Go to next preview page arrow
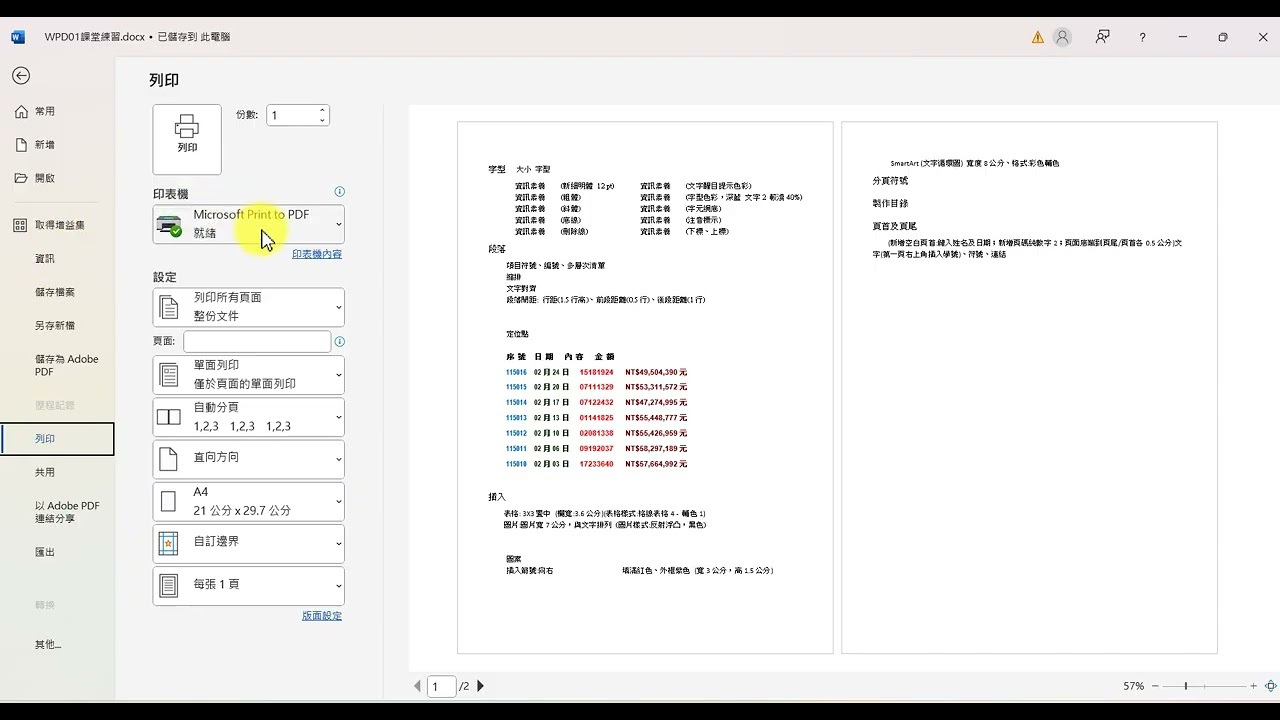The image size is (1280, 720). point(480,686)
